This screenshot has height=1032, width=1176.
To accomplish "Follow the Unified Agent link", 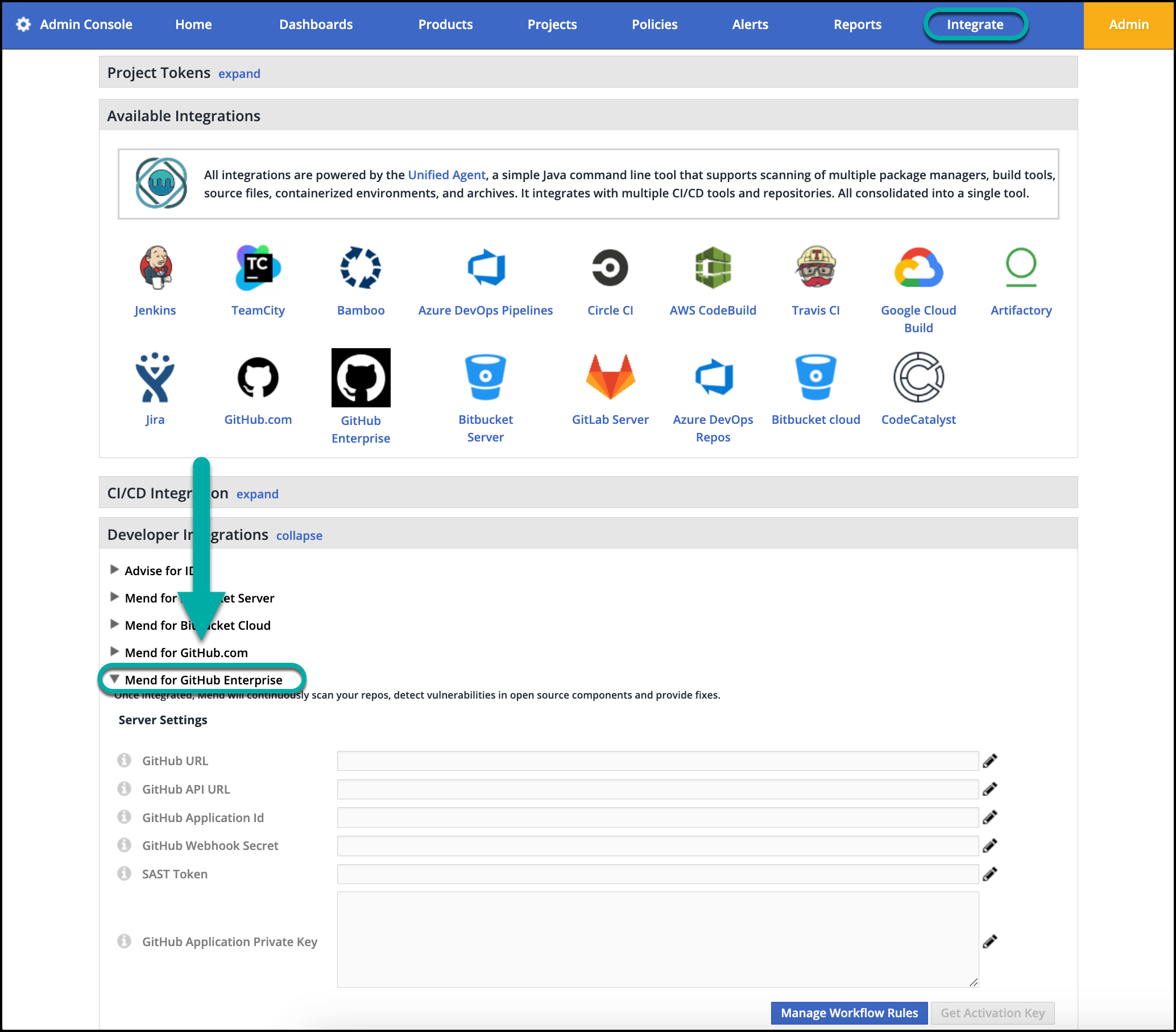I will [x=446, y=175].
